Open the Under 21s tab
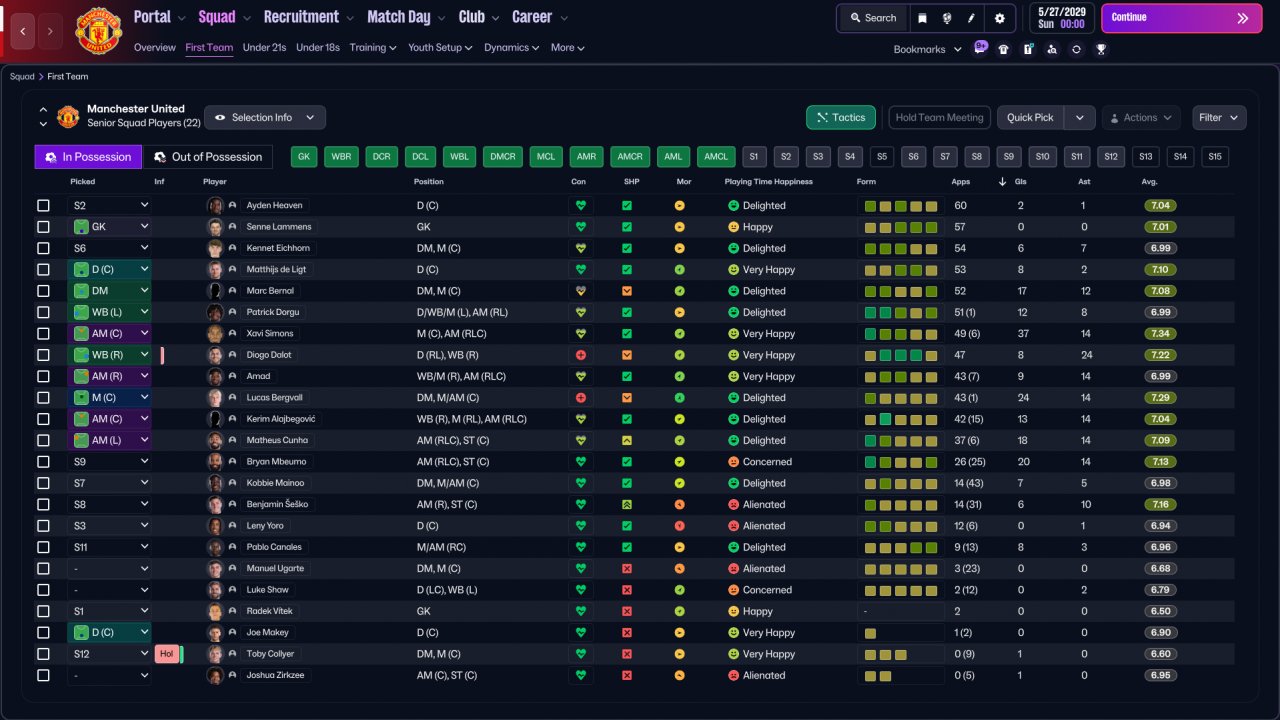Screen dimensions: 1280x720 [264, 48]
